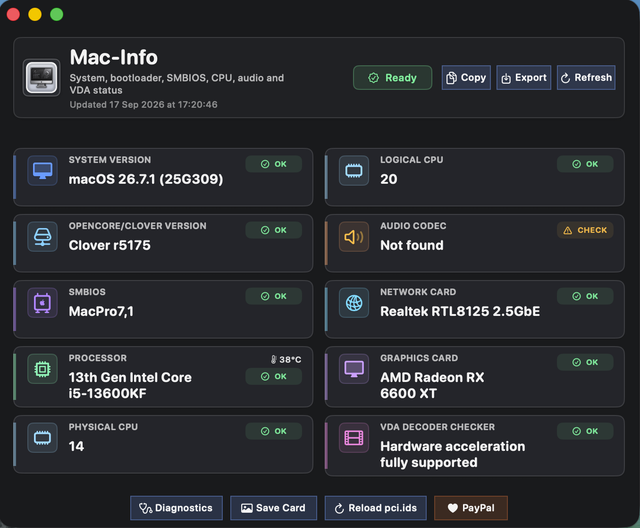Close the Mac-Info window
The height and width of the screenshot is (528, 640).
pos(13,14)
